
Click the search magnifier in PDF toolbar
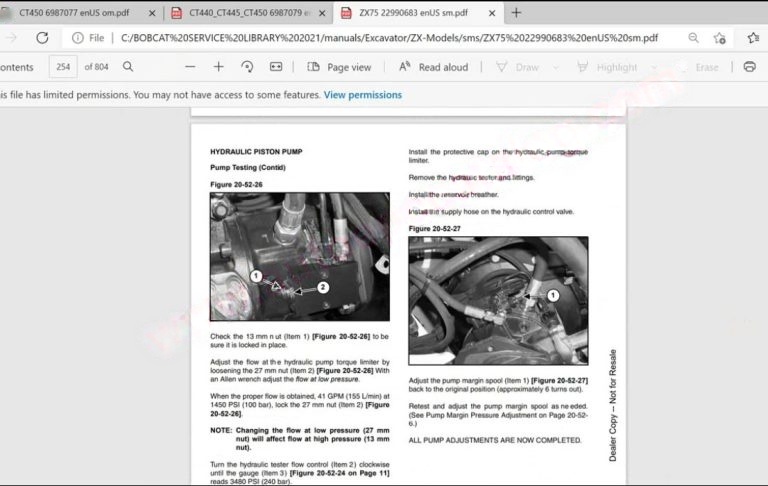click(128, 67)
